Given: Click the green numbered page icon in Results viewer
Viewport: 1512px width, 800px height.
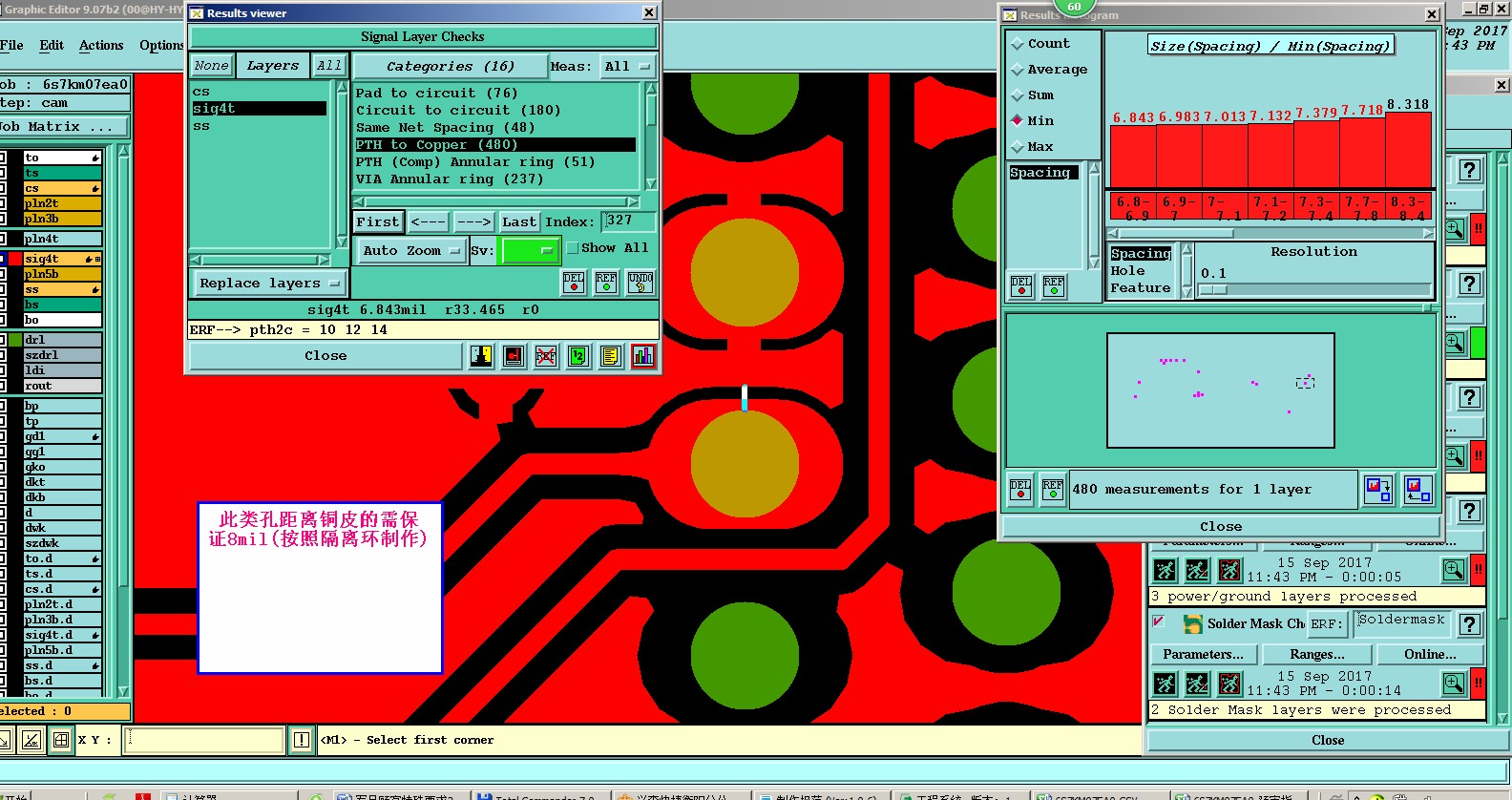Looking at the screenshot, I should click(x=578, y=356).
